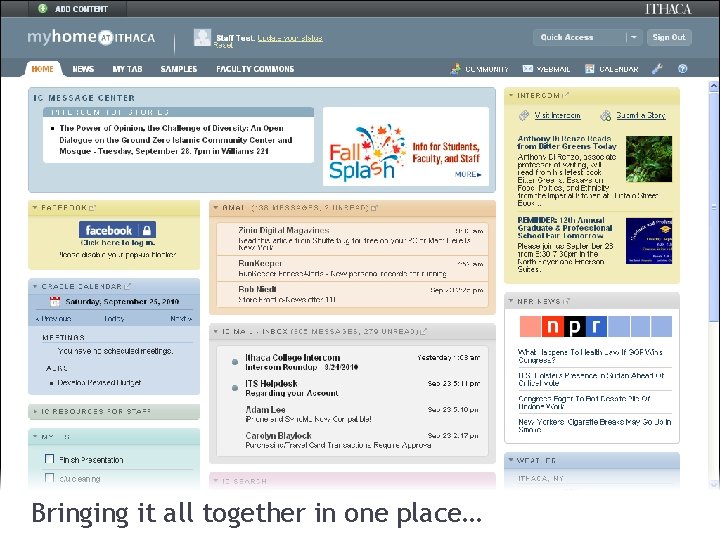This screenshot has width=720, height=540.
Task: Open the Samples tab
Action: [179, 69]
